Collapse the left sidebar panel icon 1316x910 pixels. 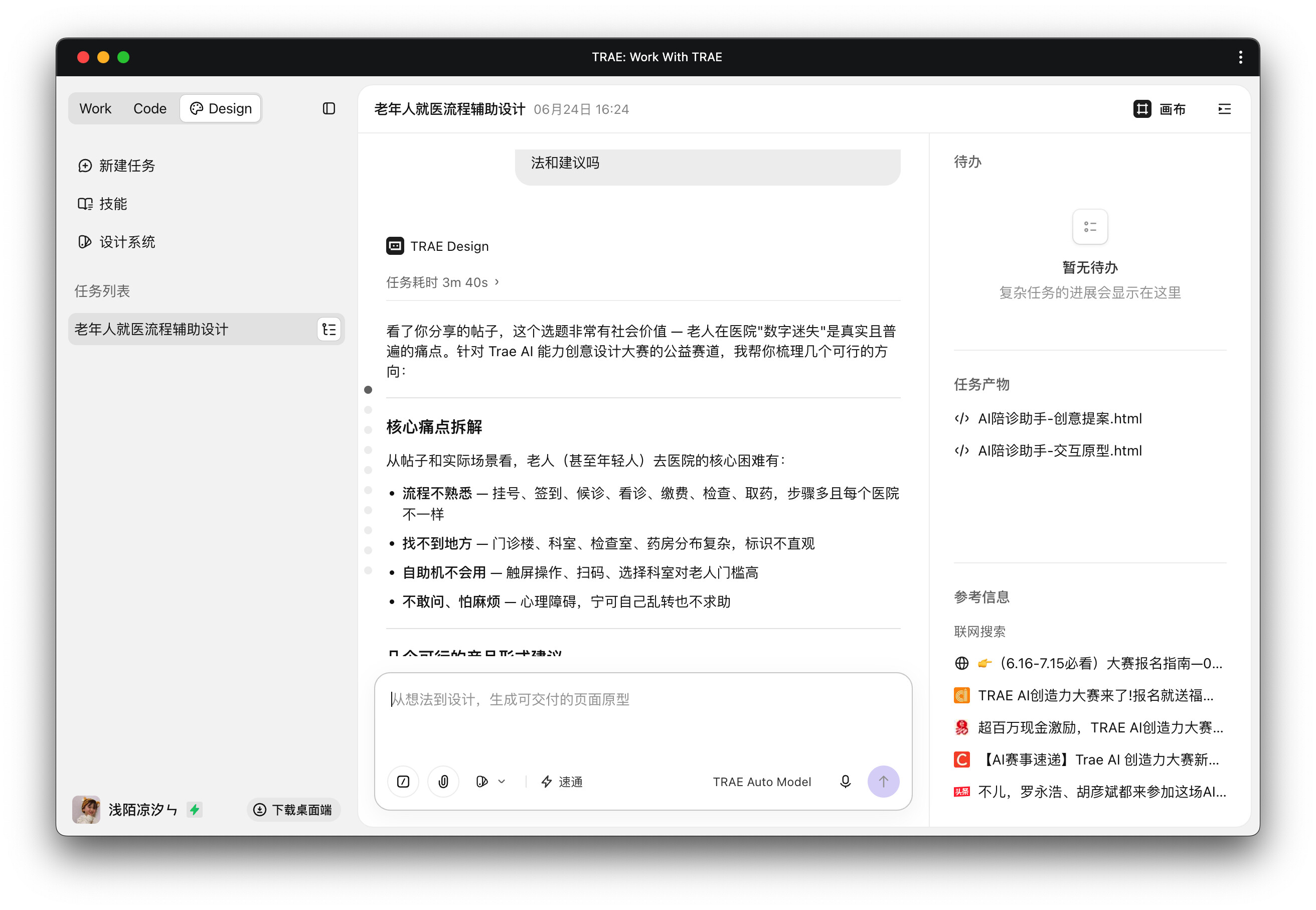329,108
